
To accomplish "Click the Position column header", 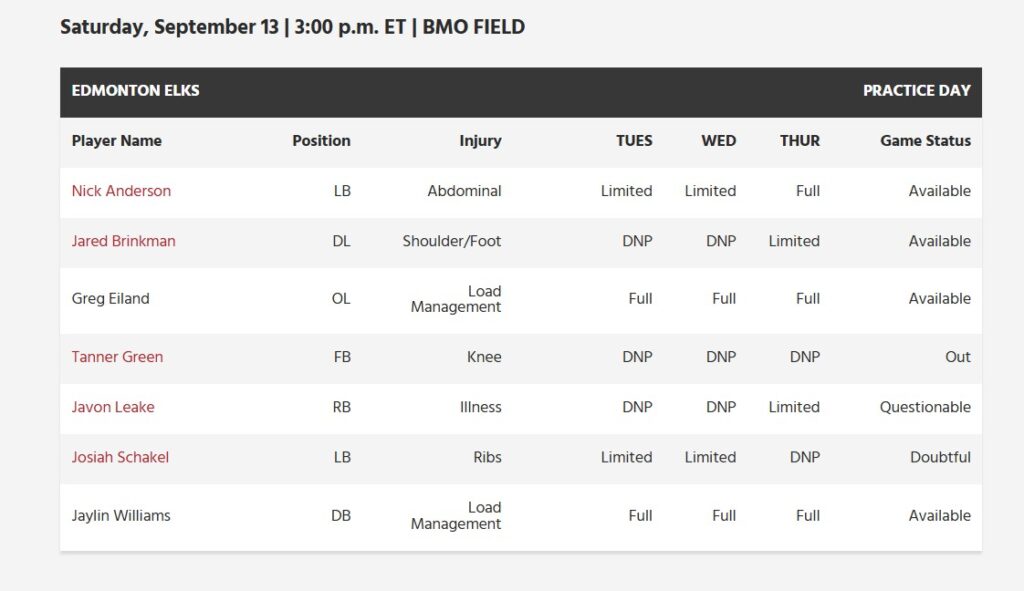I will pyautogui.click(x=321, y=141).
